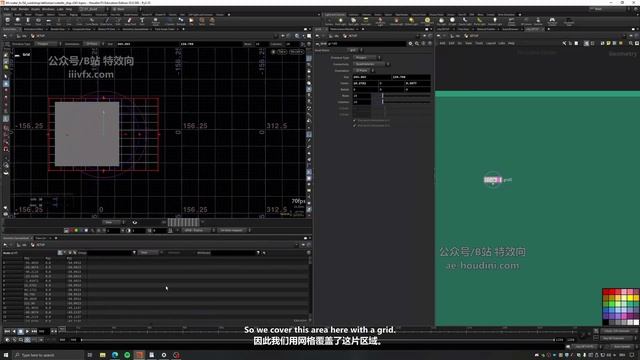Viewport: 640px width, 360px height.
Task: Open the Layout menu in network editor
Action: (x=491, y=43)
